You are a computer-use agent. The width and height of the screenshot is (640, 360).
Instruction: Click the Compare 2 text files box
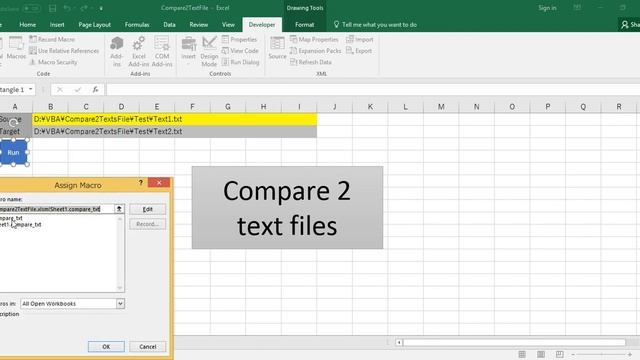(x=287, y=207)
